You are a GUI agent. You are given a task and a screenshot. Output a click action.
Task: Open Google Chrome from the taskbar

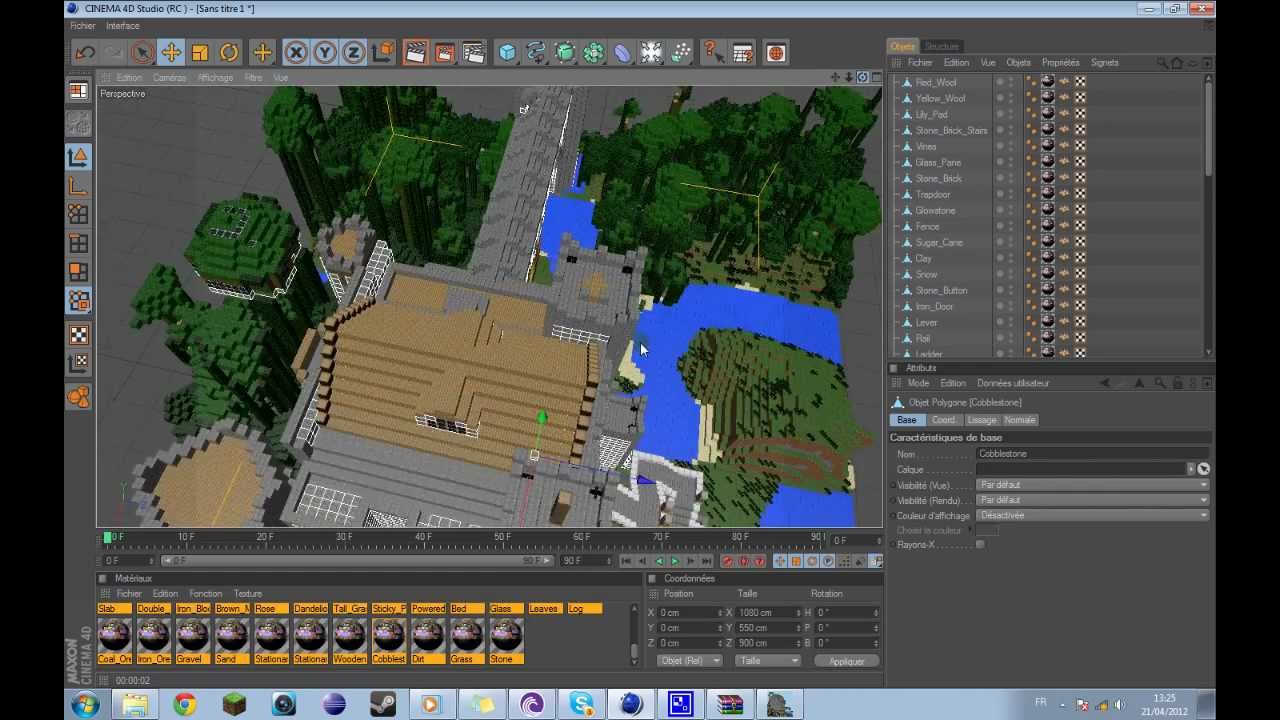tap(185, 705)
